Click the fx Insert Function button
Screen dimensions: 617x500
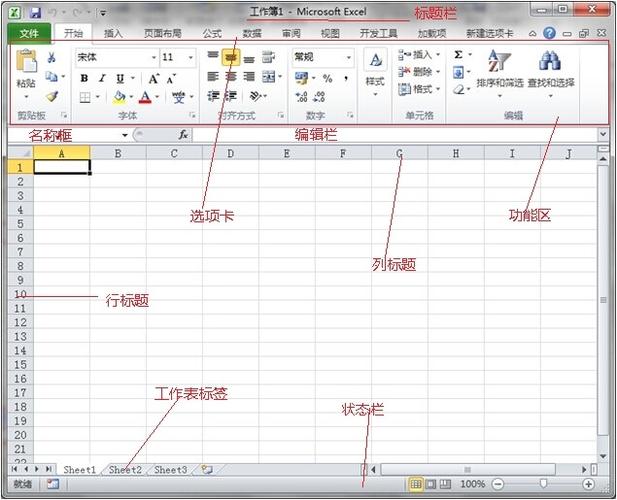click(183, 135)
